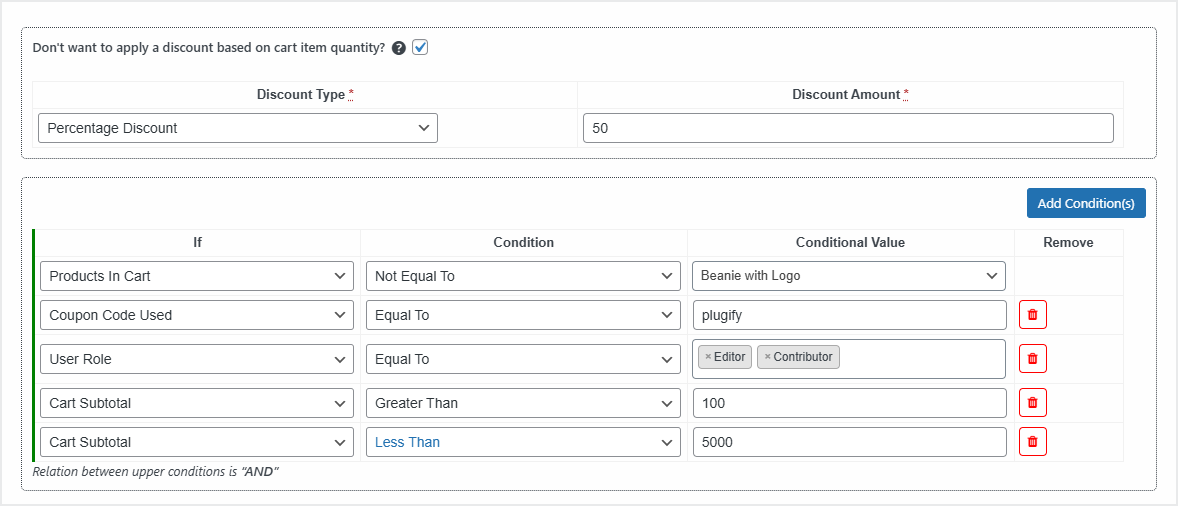Expand the Greater Than condition dropdown
Image resolution: width=1178 pixels, height=506 pixels.
(x=522, y=403)
